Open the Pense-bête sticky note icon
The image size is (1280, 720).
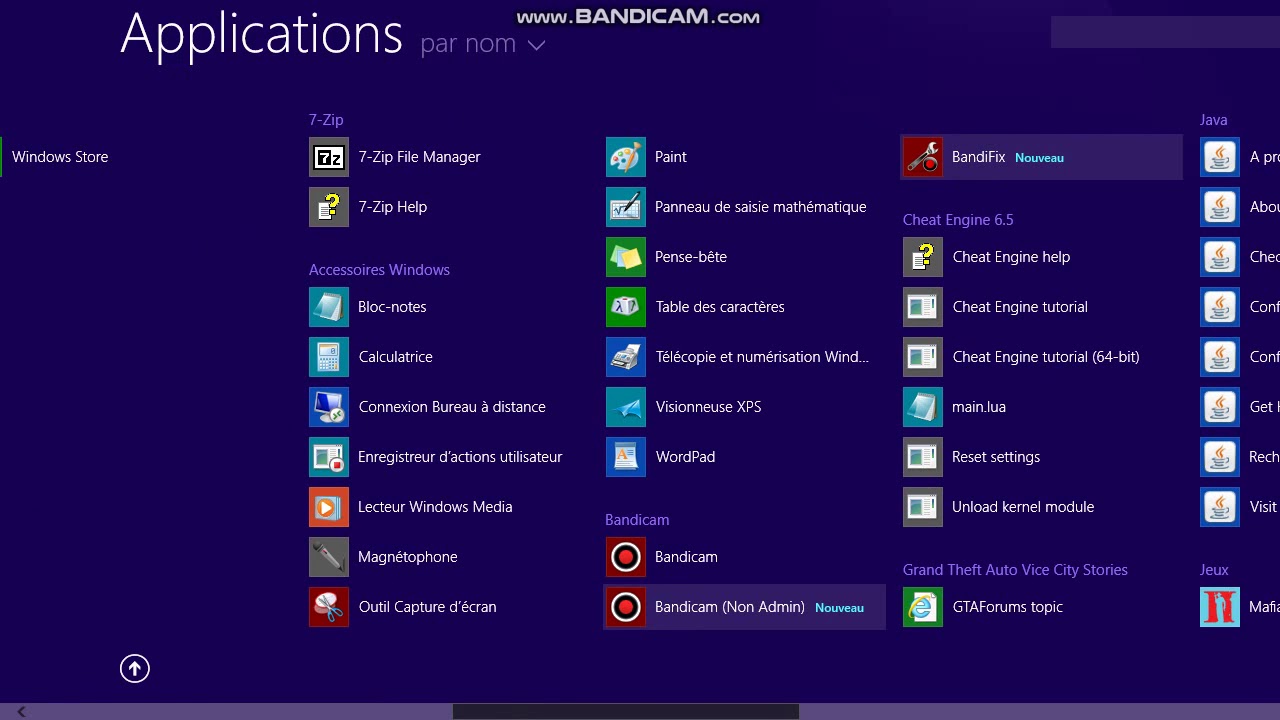pyautogui.click(x=626, y=257)
